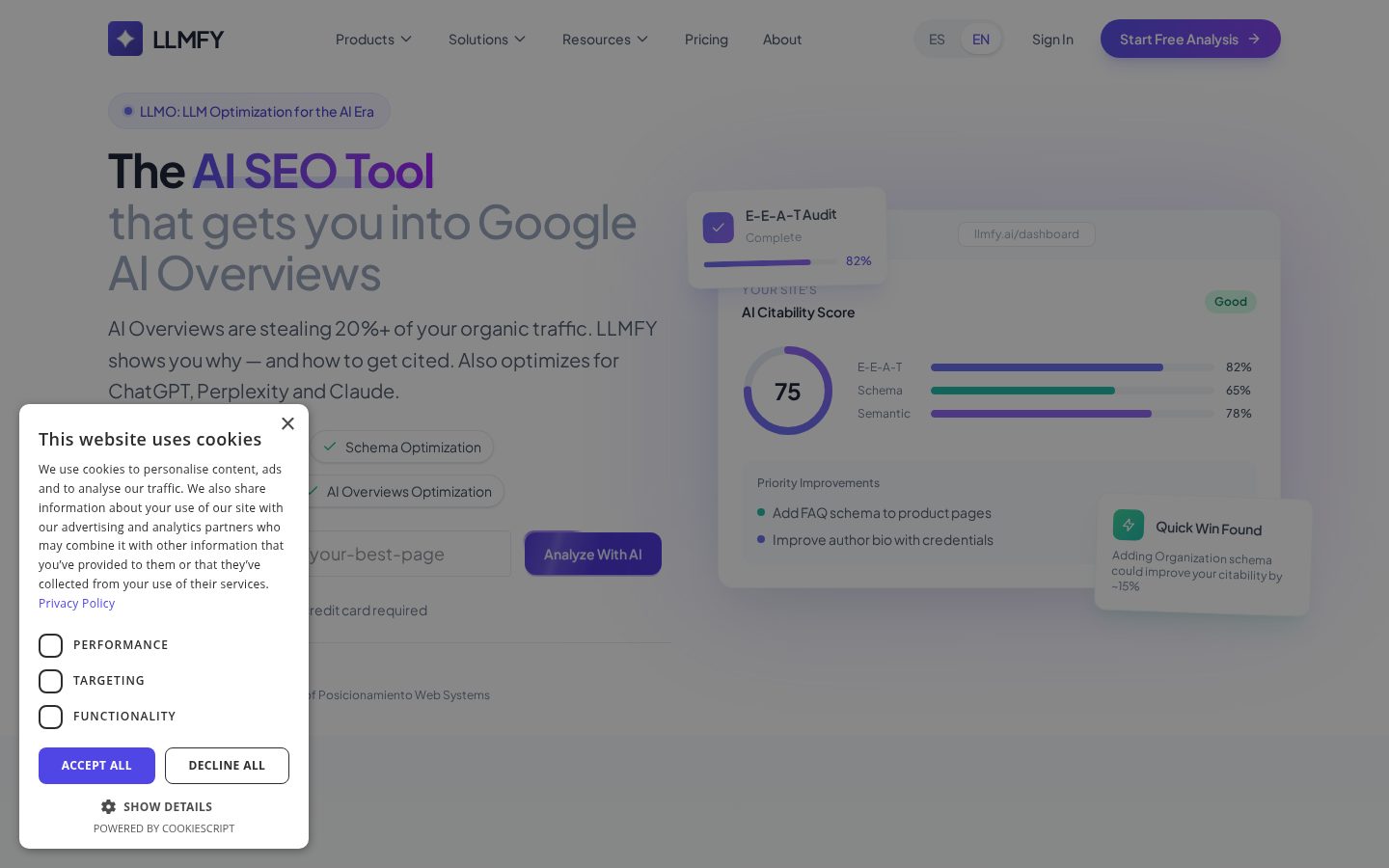
Task: Enable the Functionality cookies checkbox
Action: pyautogui.click(x=51, y=717)
